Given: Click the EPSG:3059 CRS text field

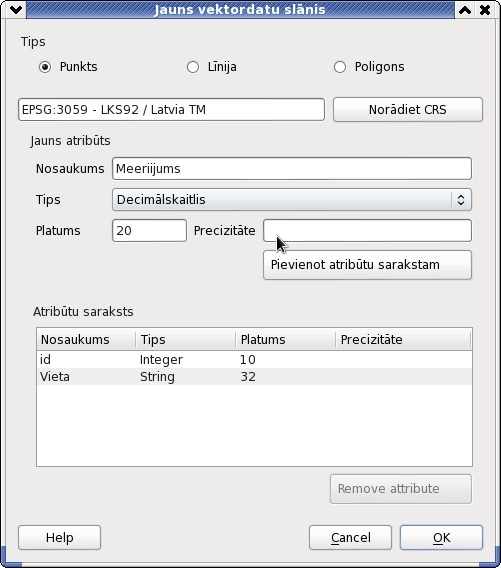Looking at the screenshot, I should pos(171,109).
